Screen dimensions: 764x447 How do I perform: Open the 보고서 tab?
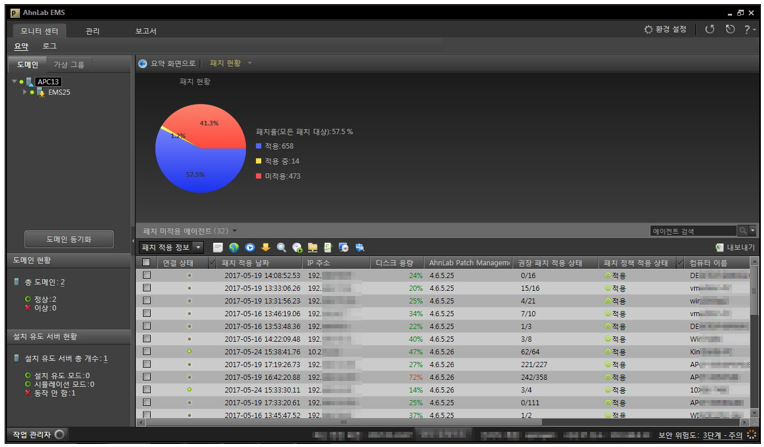(x=146, y=31)
